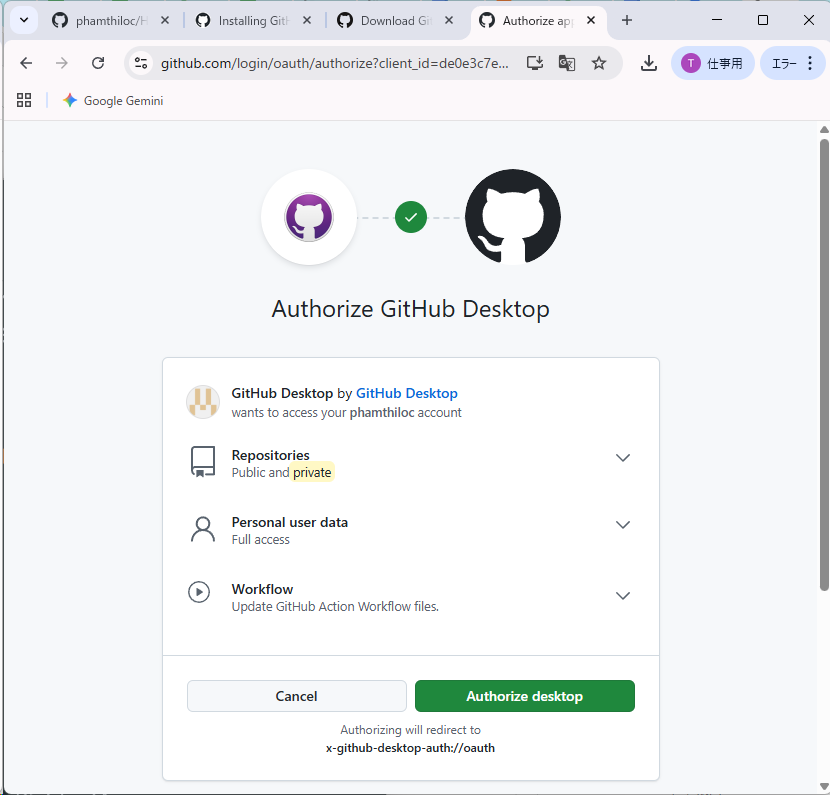Click the 'phamthiloc' account name text
Viewport: 830px width, 795px height.
pyautogui.click(x=382, y=412)
